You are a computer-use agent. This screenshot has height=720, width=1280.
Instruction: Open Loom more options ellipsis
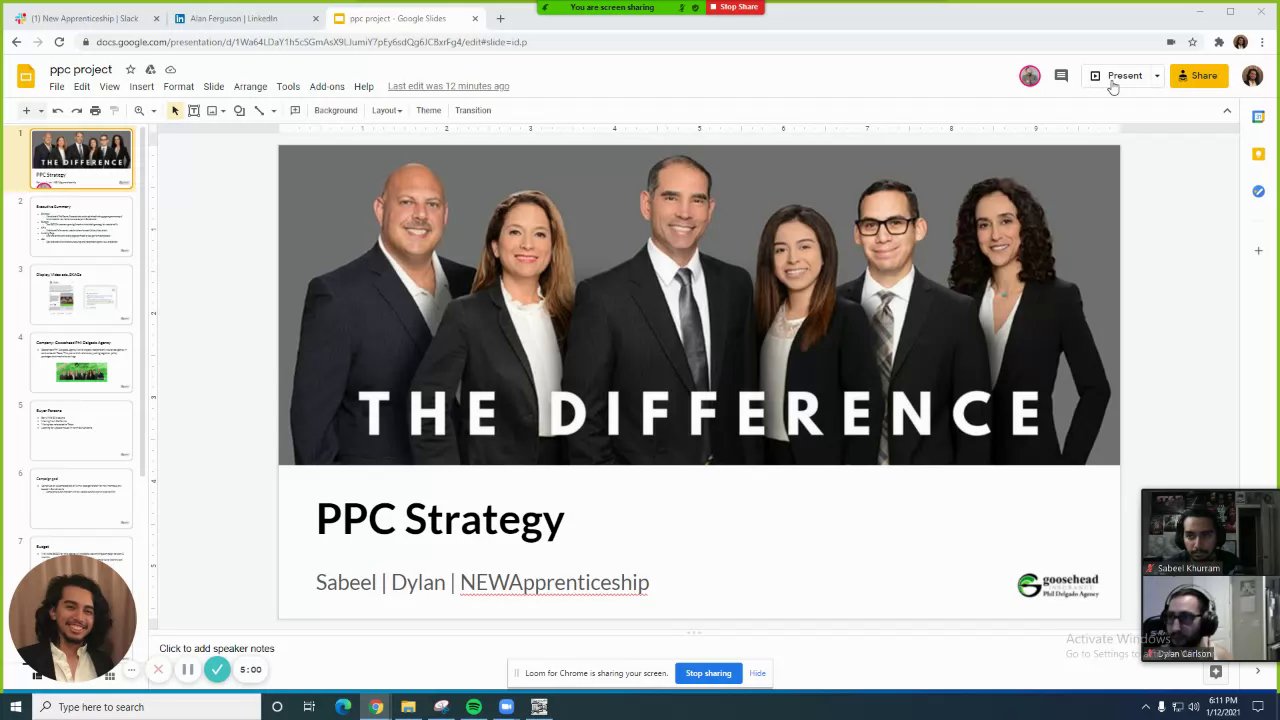click(x=131, y=670)
